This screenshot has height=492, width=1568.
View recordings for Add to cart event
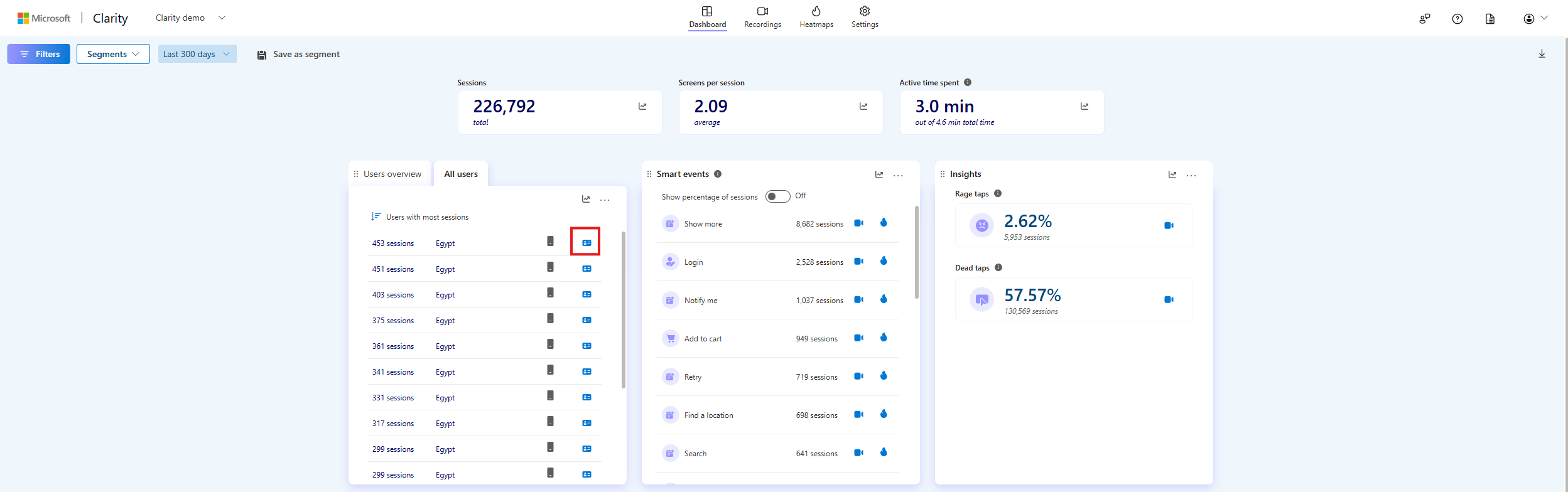coord(858,338)
